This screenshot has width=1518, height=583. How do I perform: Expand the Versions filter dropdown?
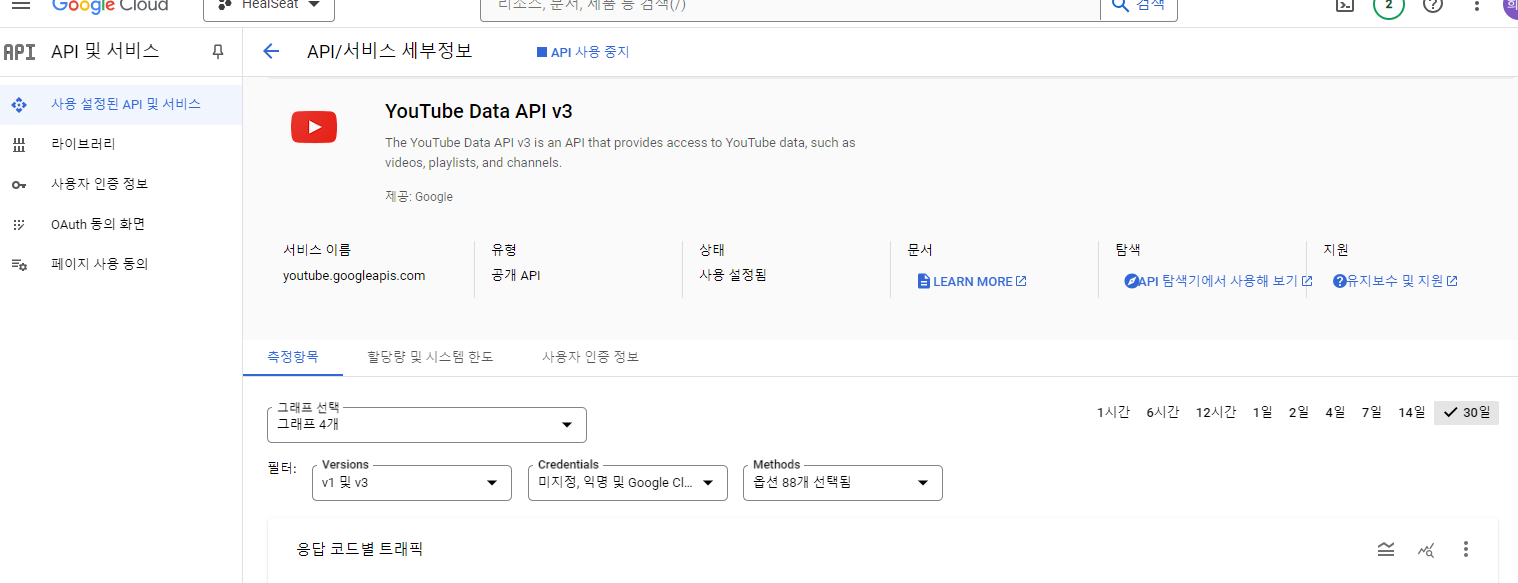click(x=411, y=482)
